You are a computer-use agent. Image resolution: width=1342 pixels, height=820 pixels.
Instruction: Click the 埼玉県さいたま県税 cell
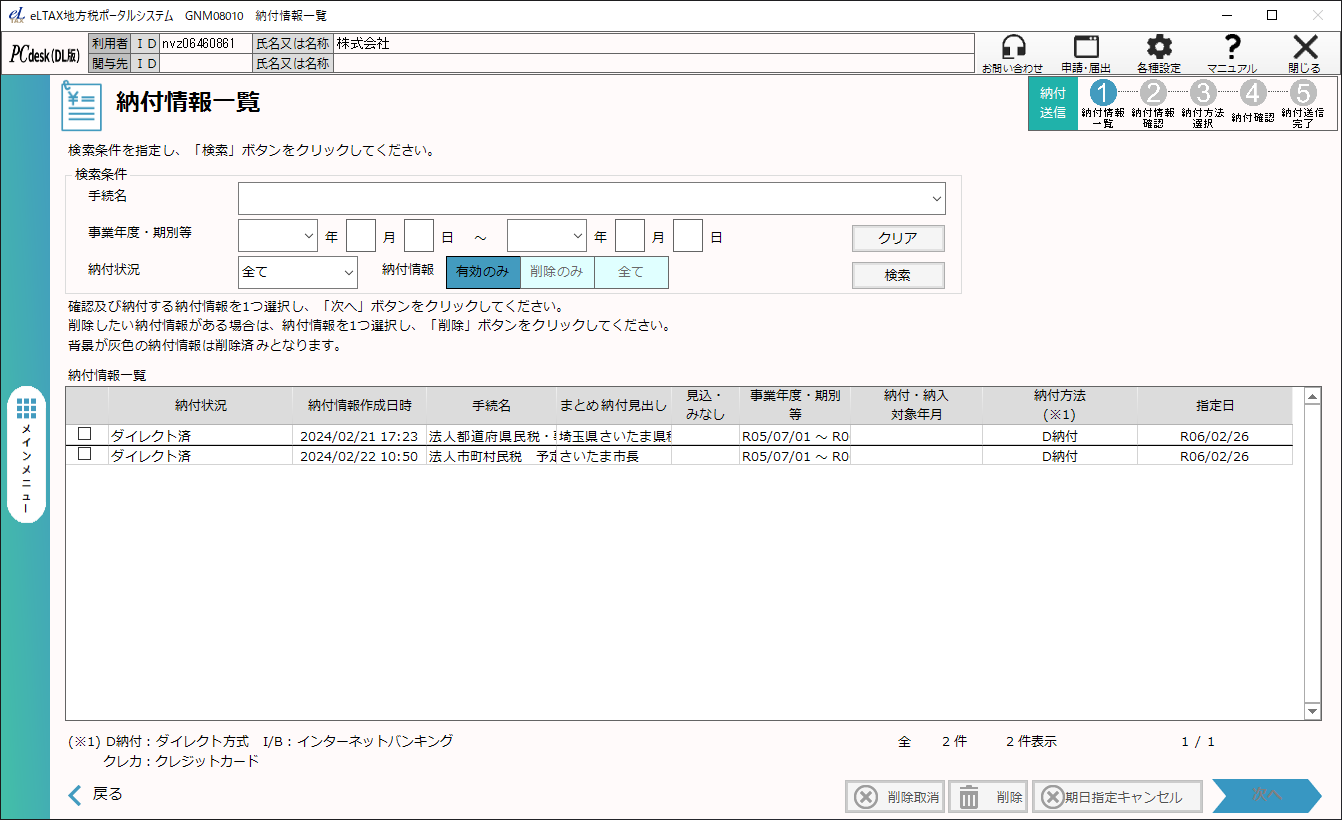point(614,437)
